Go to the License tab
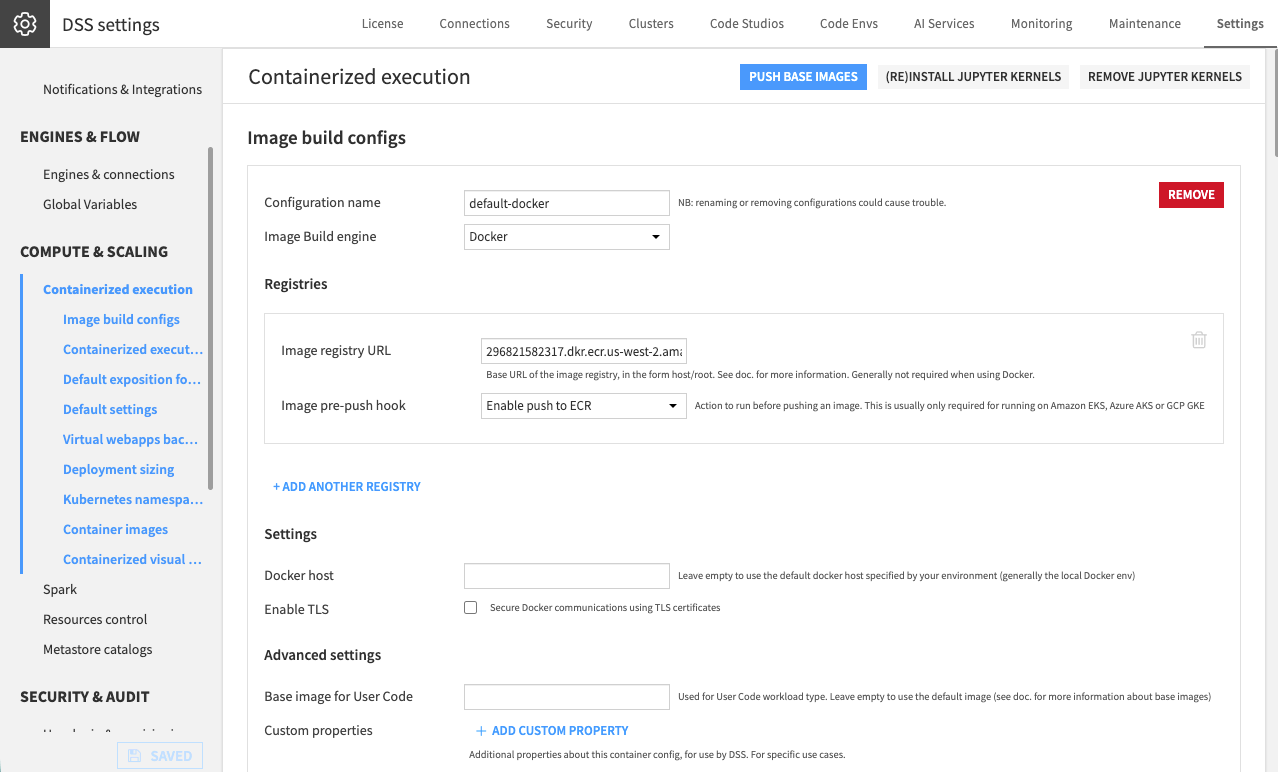This screenshot has height=772, width=1278. (382, 24)
